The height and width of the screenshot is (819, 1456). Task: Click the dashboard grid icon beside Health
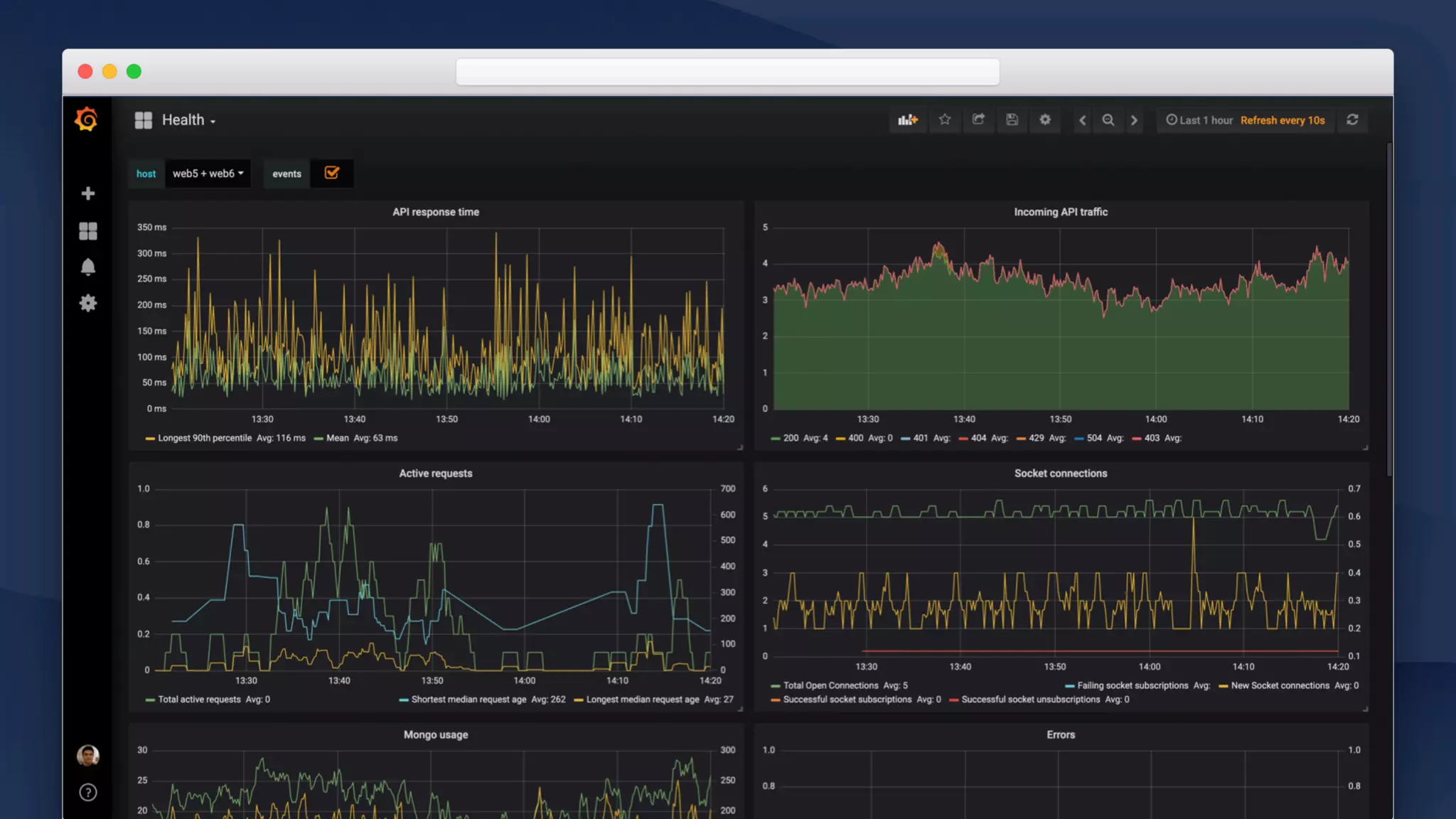[x=144, y=120]
